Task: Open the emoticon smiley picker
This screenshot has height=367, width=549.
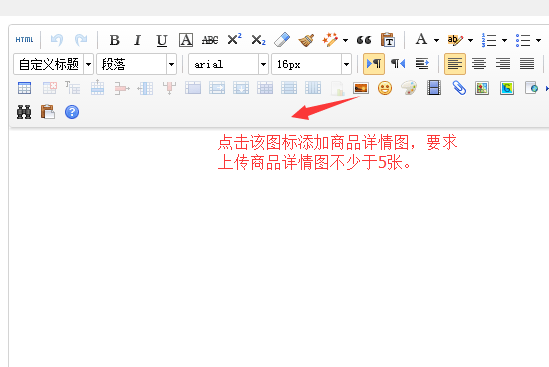Action: pyautogui.click(x=385, y=88)
